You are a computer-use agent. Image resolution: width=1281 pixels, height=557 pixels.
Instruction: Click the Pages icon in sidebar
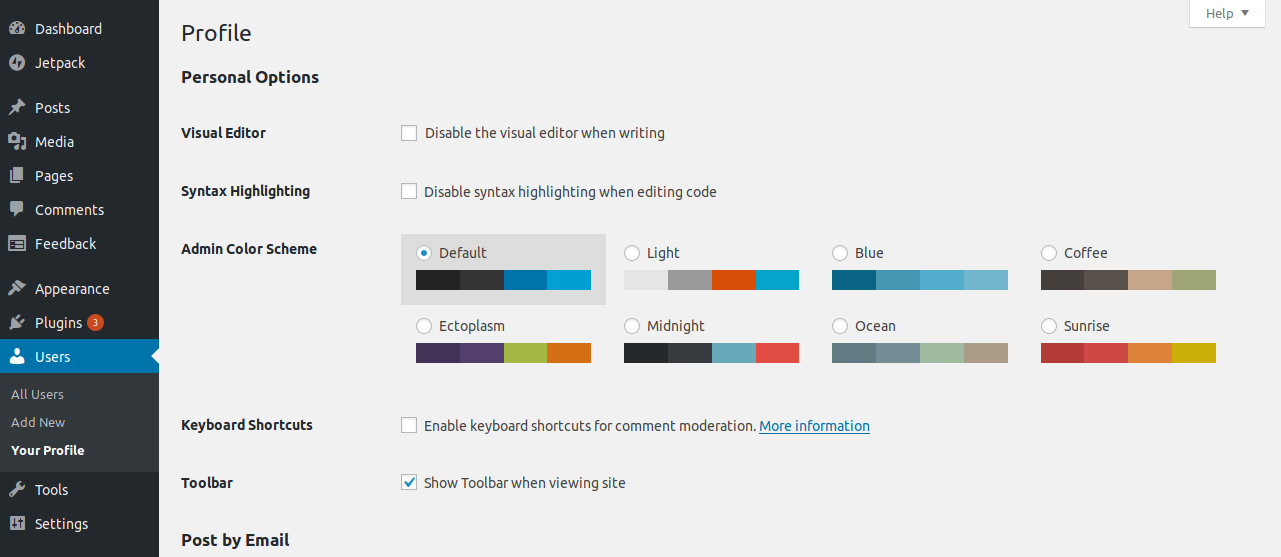tap(17, 176)
